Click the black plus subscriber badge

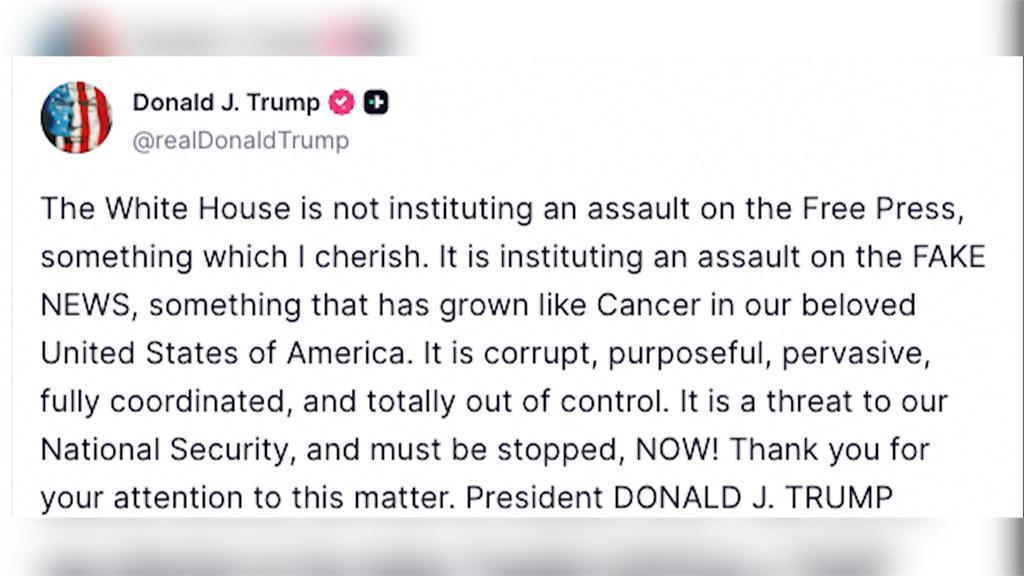[376, 103]
